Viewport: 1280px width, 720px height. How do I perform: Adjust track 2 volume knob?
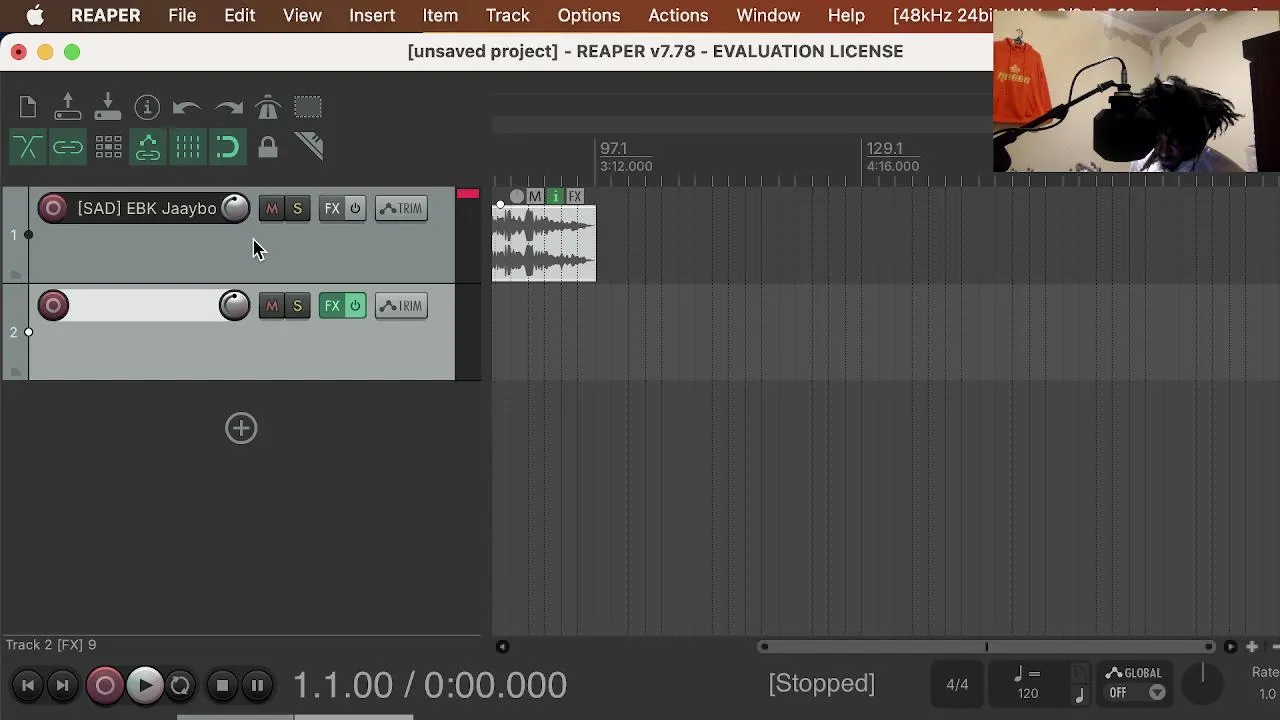point(235,305)
